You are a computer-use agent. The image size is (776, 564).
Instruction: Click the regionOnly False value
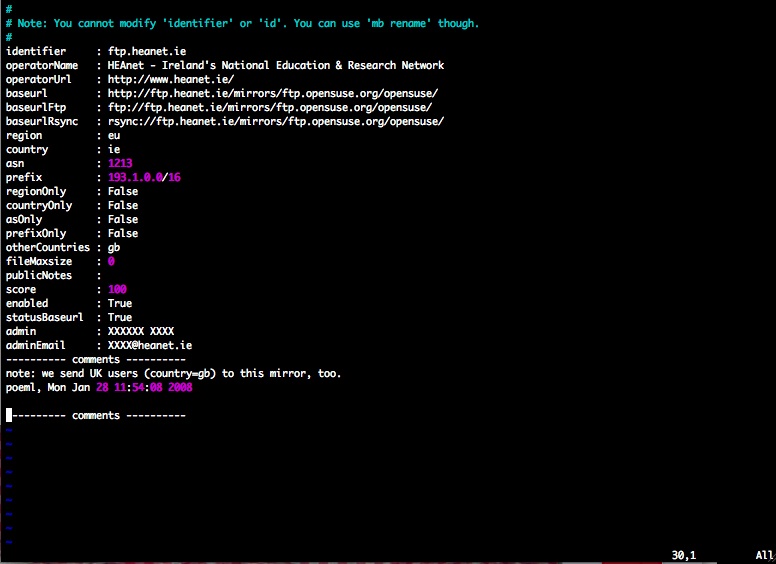pos(123,191)
